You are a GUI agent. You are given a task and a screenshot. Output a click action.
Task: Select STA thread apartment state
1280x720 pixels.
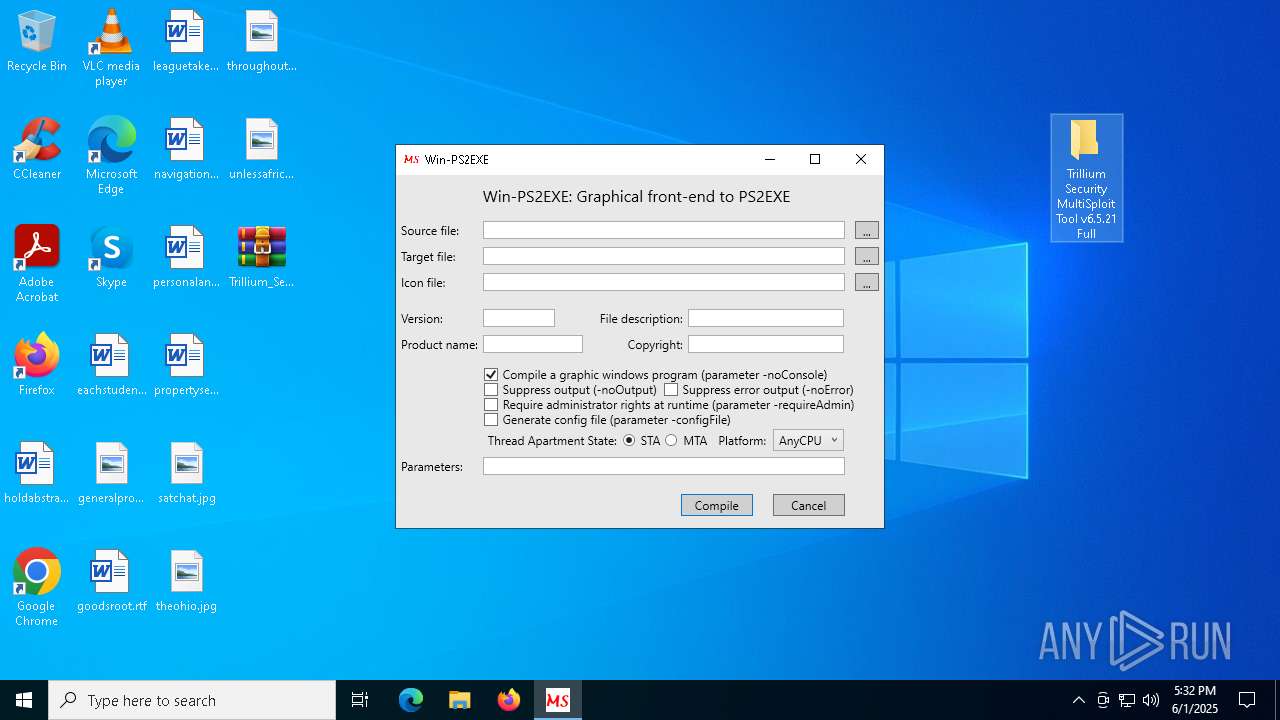[x=629, y=440]
